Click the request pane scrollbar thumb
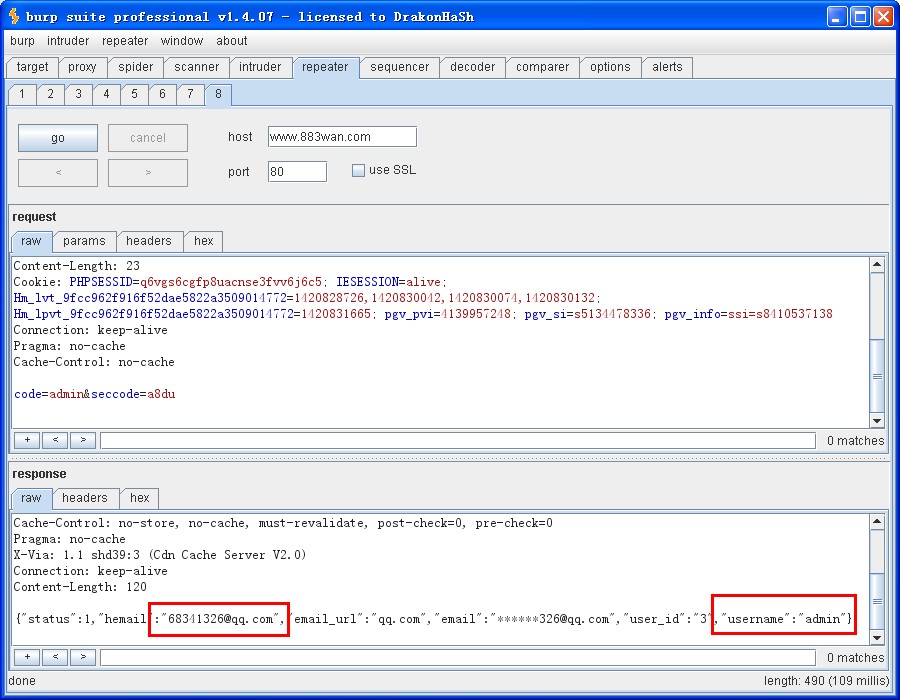900x700 pixels. click(877, 376)
